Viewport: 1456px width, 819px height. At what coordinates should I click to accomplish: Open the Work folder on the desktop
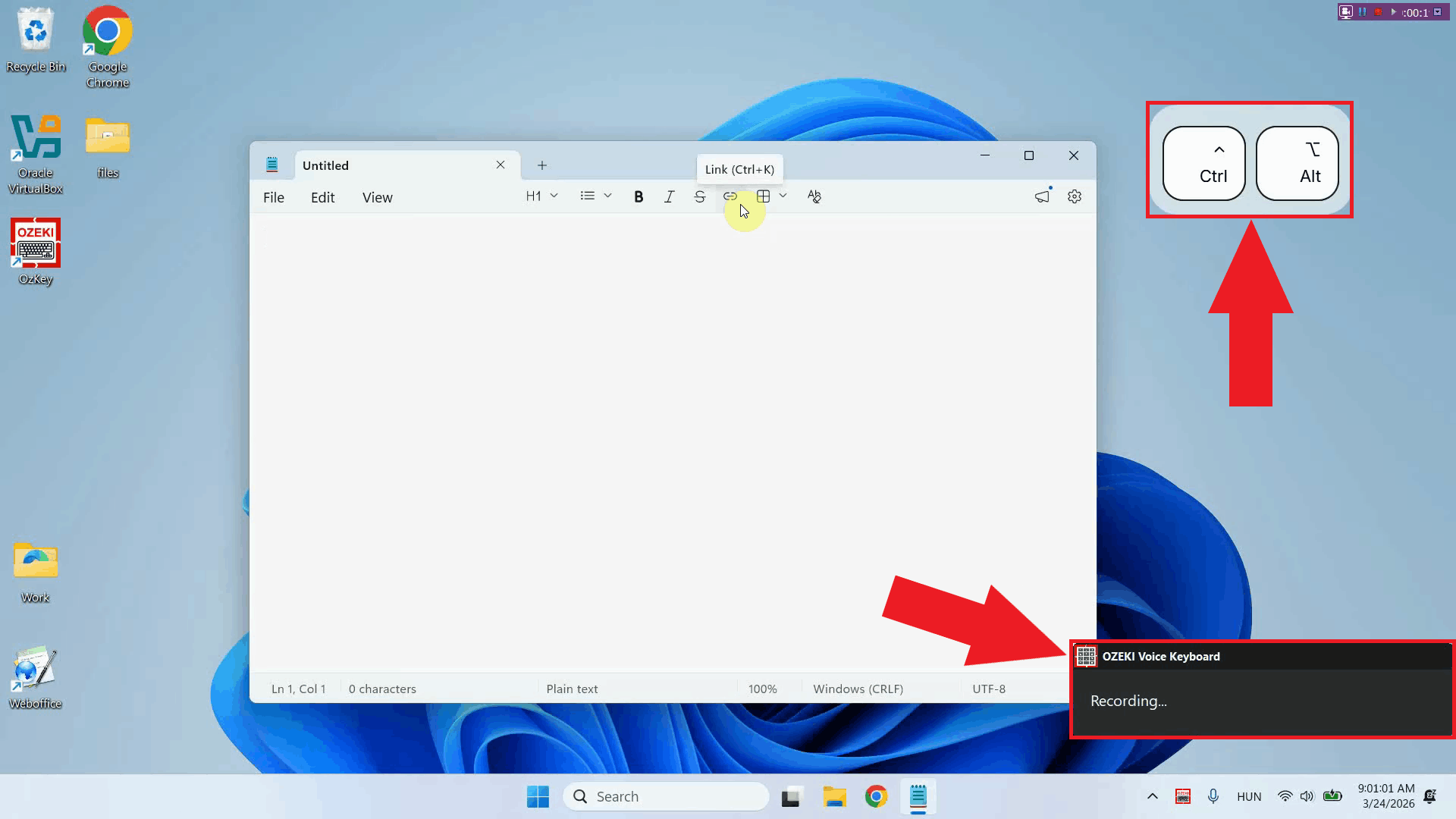tap(36, 572)
